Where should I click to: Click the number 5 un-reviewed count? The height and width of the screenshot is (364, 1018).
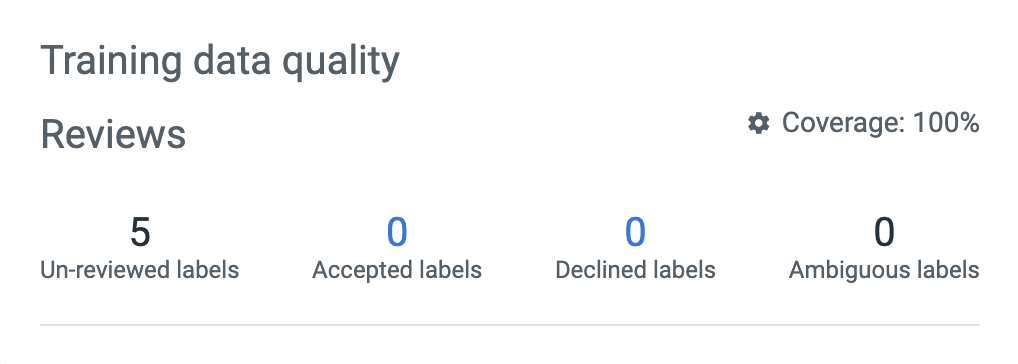pyautogui.click(x=140, y=232)
